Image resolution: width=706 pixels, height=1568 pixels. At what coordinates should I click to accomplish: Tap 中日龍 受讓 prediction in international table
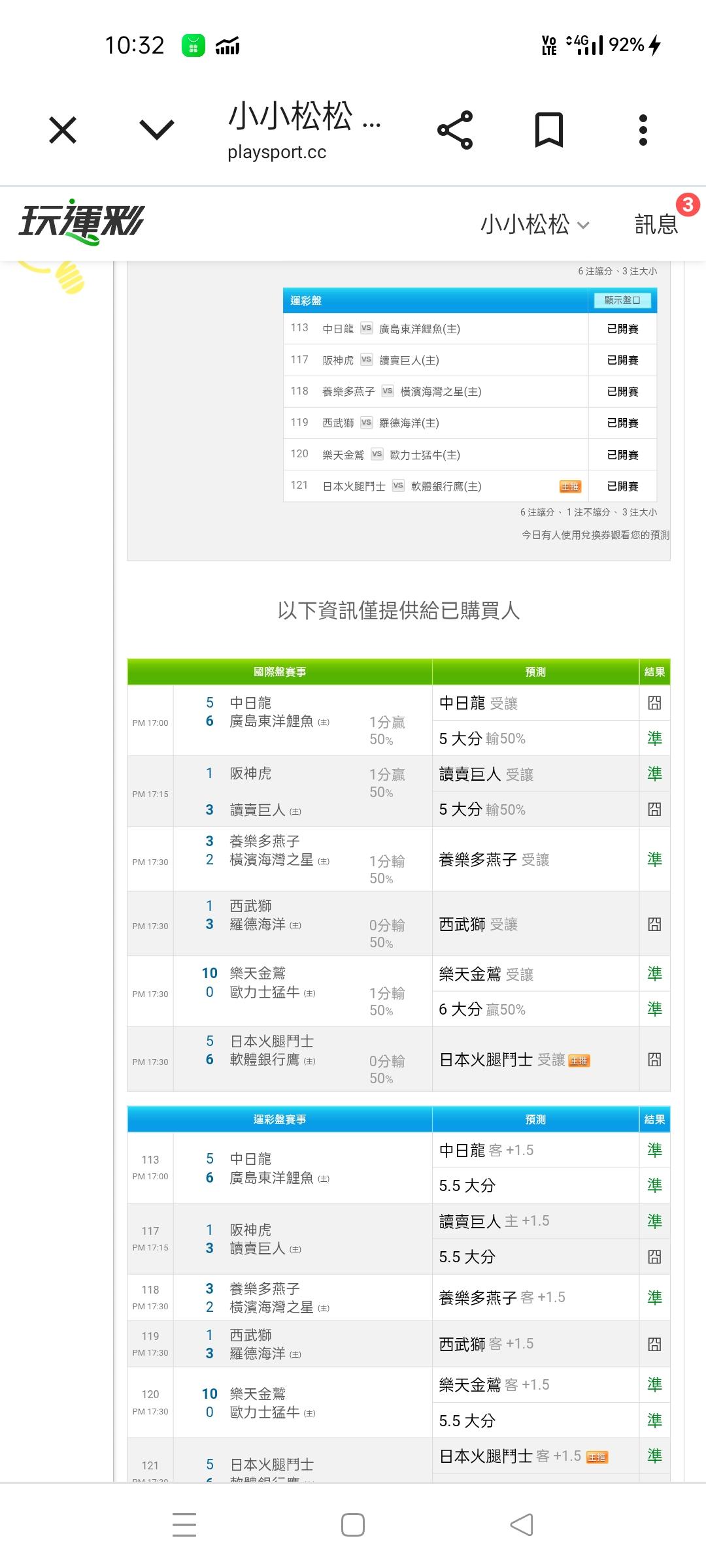[535, 703]
